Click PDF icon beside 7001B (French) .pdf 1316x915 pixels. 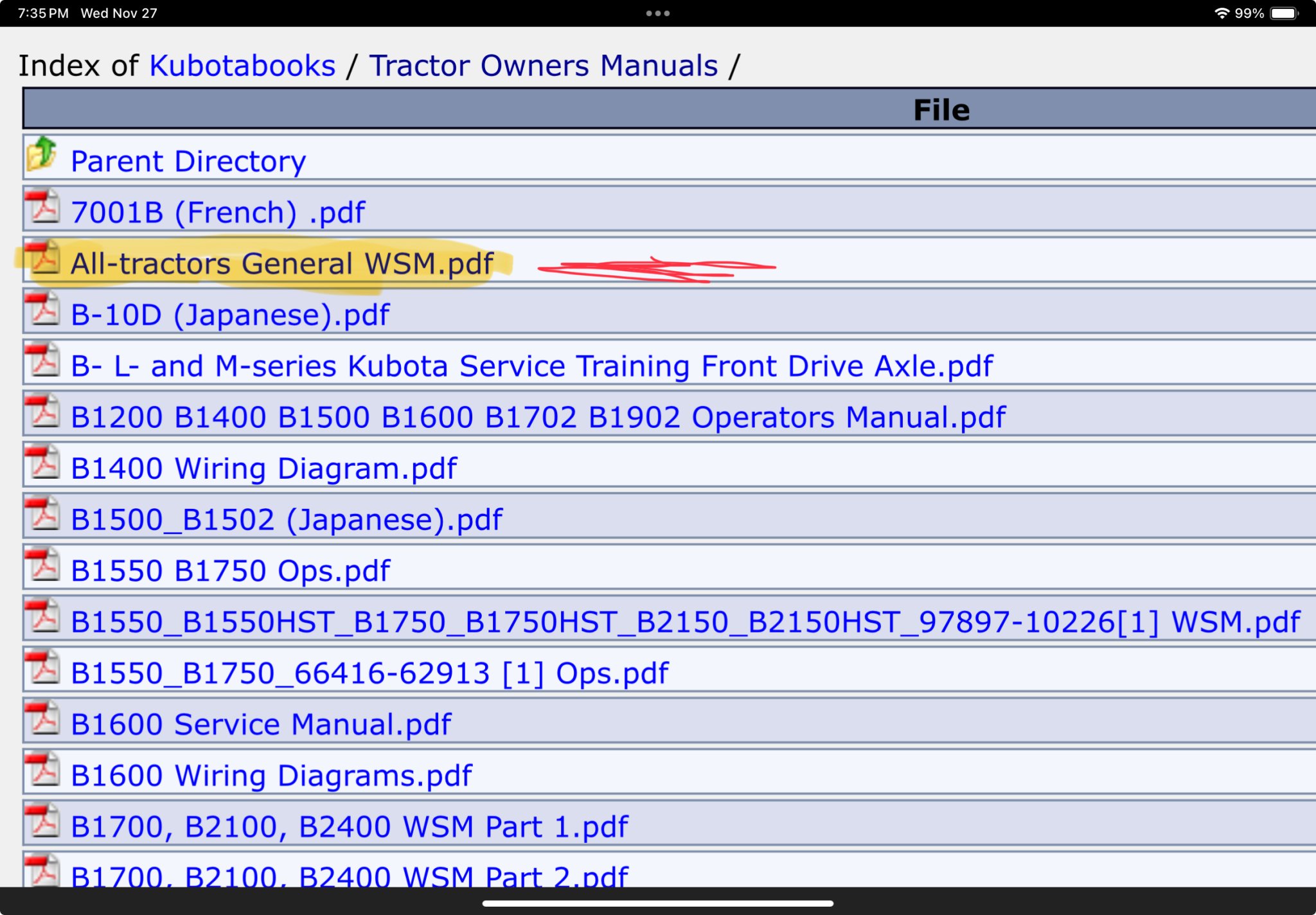point(42,206)
